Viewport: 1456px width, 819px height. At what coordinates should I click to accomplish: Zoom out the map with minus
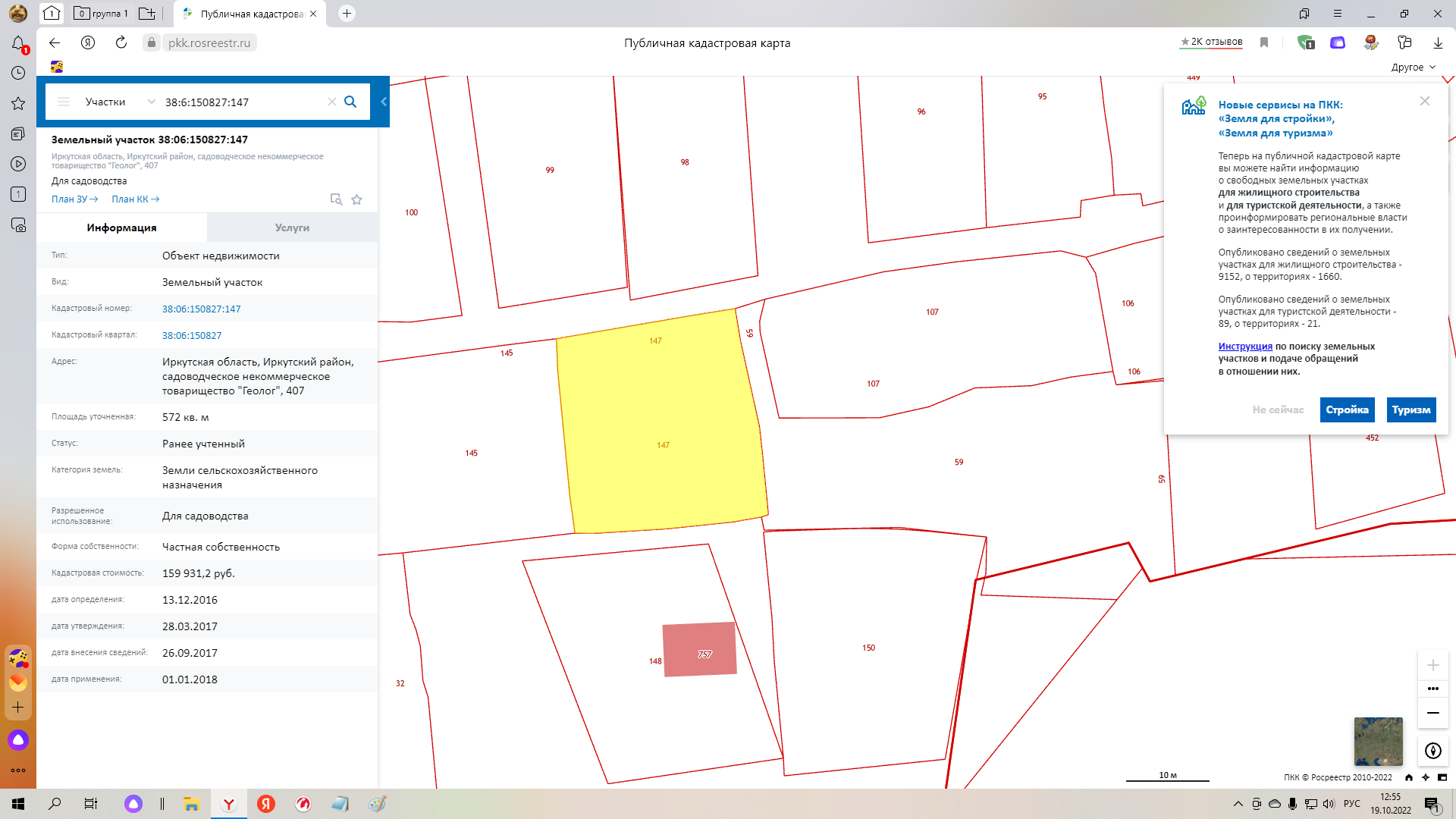pos(1432,713)
